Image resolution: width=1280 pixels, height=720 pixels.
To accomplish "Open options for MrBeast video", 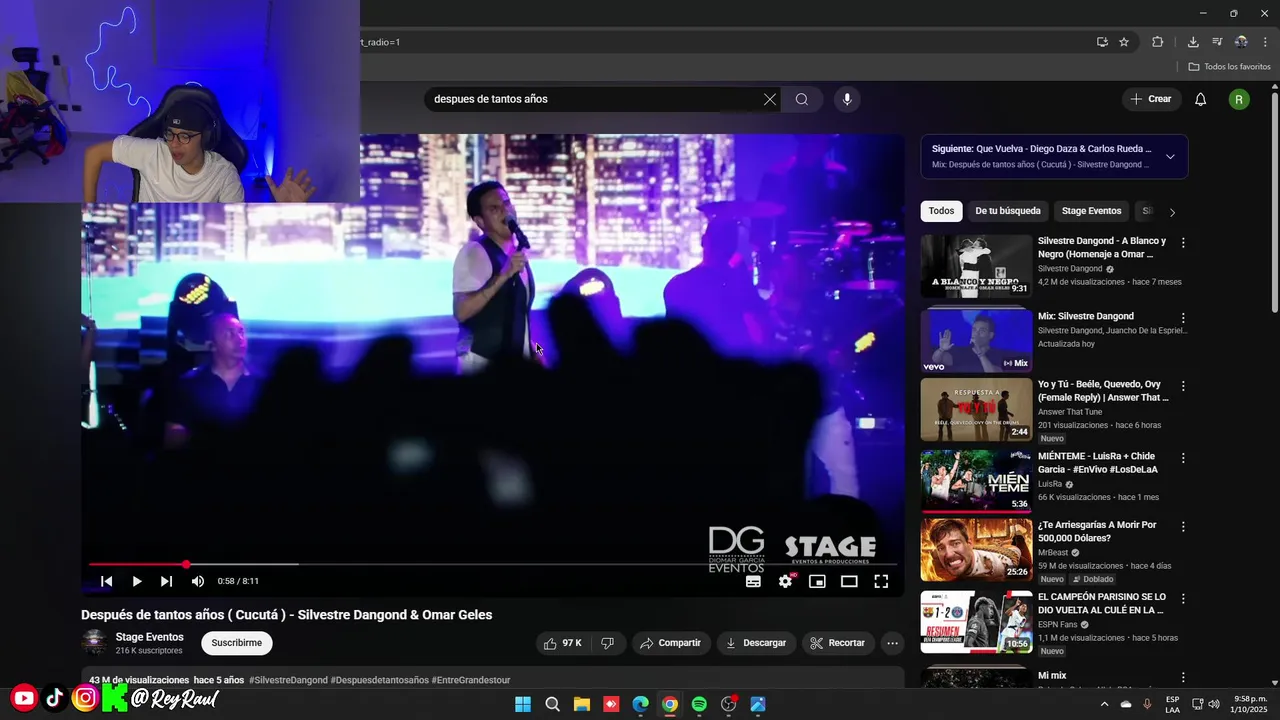I will [x=1183, y=526].
